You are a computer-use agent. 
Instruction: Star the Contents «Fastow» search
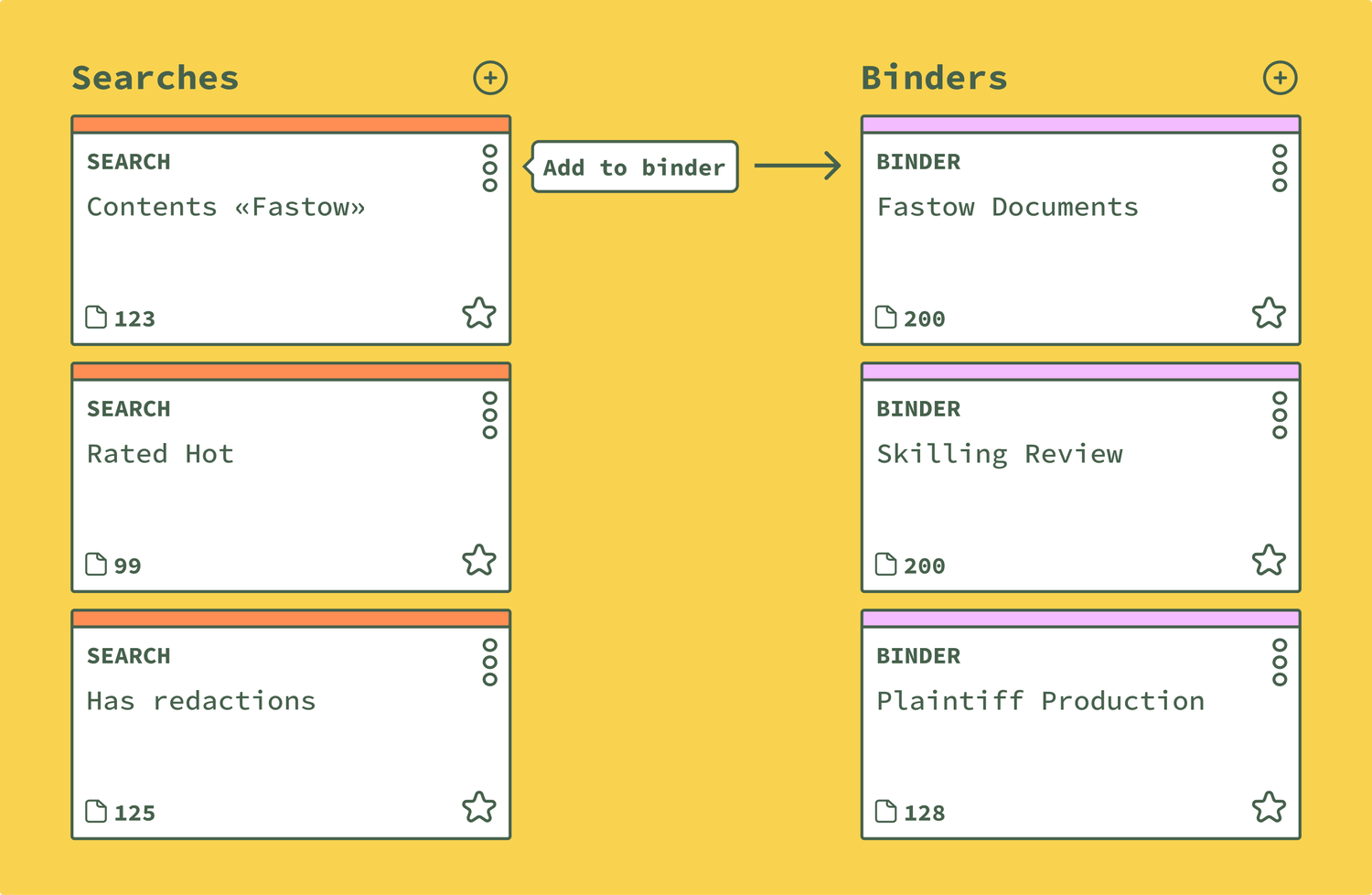(x=479, y=313)
